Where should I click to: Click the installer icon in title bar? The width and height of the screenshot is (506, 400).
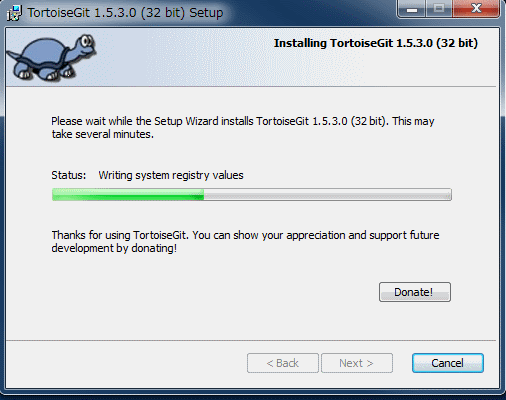pyautogui.click(x=14, y=13)
